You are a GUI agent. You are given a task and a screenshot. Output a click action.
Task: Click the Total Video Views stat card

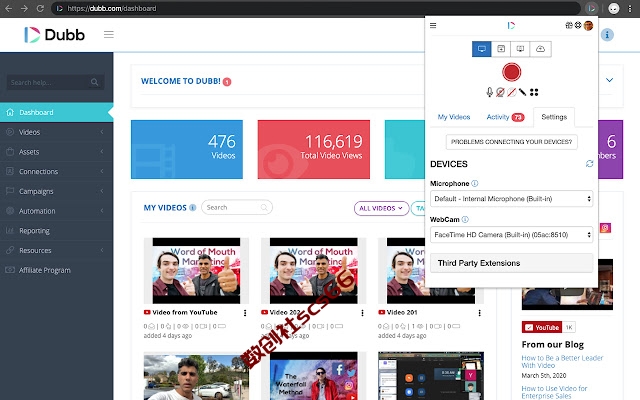click(313, 149)
